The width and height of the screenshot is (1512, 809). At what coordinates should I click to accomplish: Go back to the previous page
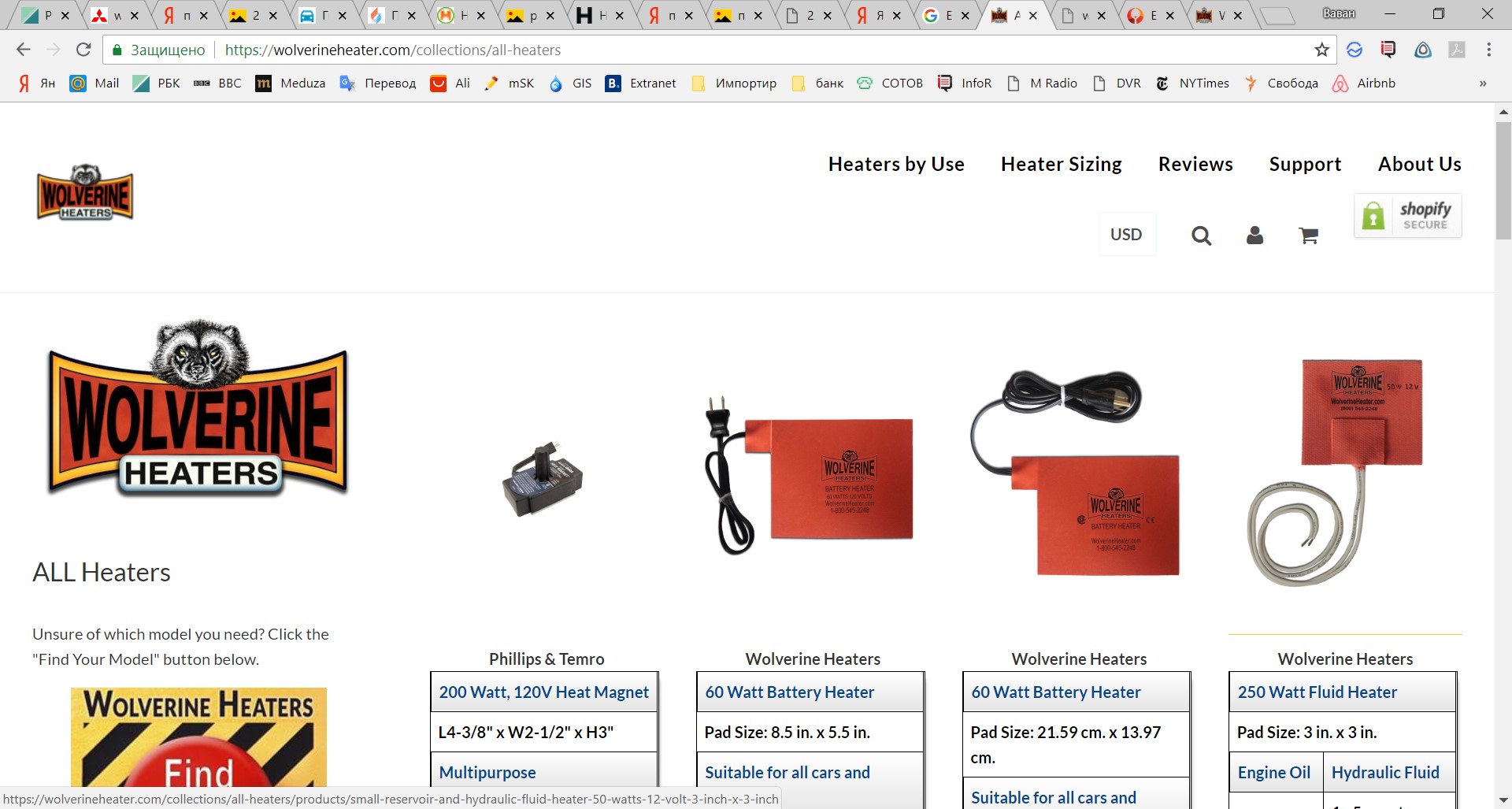(24, 50)
